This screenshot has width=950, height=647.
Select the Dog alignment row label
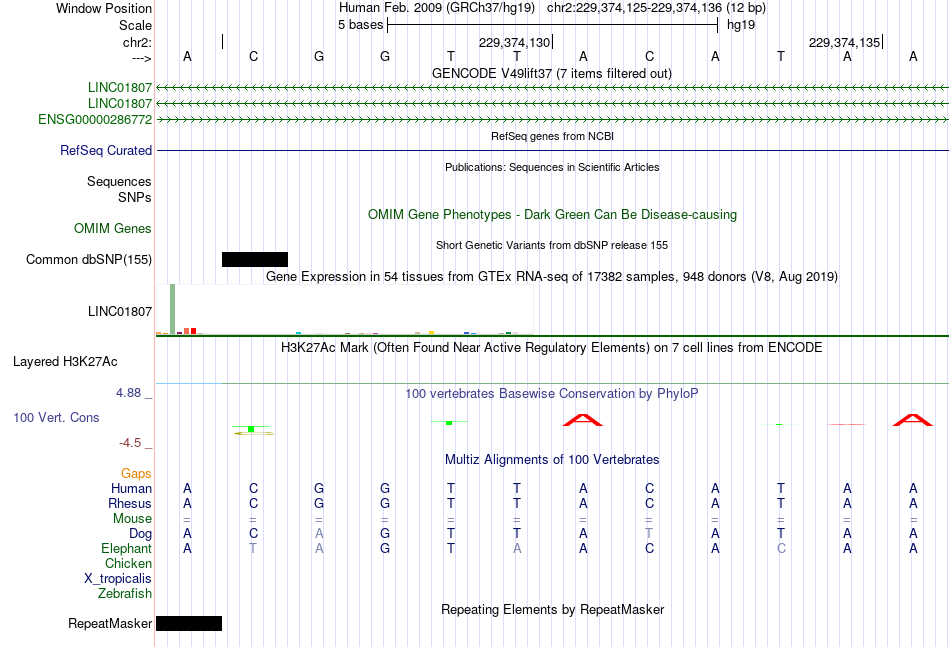coord(141,534)
